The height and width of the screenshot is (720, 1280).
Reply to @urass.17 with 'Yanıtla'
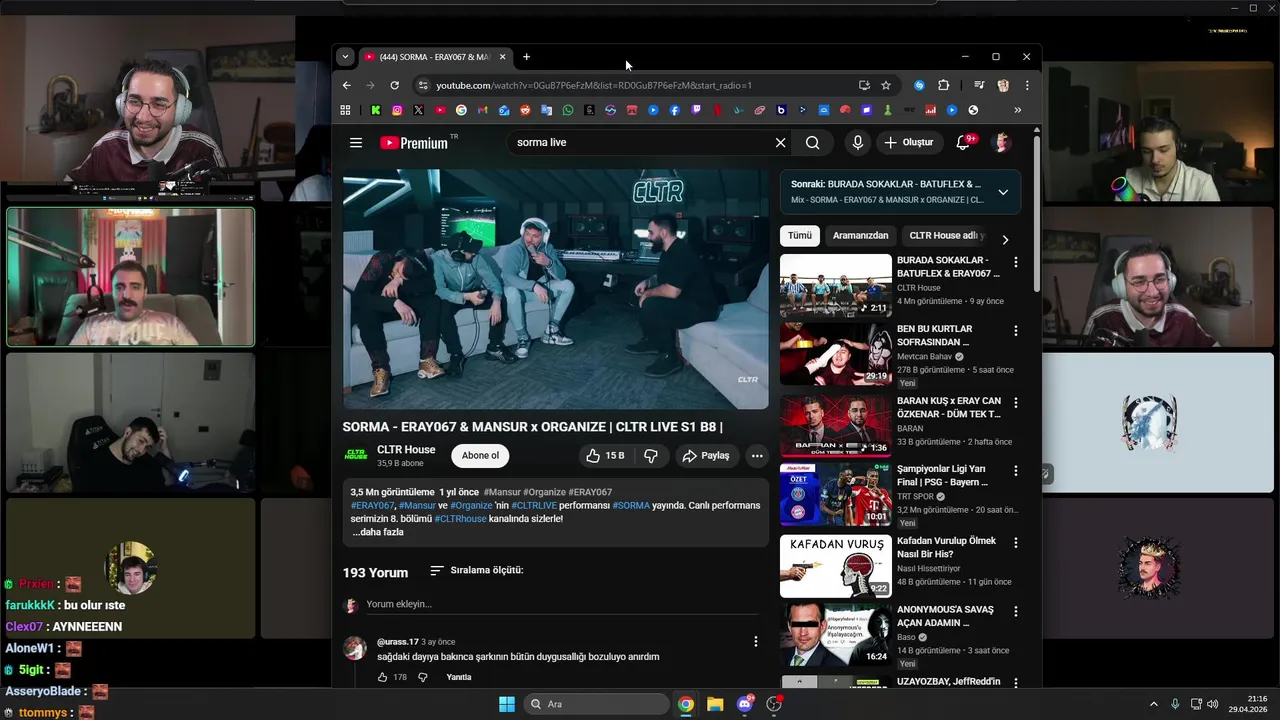tap(459, 677)
